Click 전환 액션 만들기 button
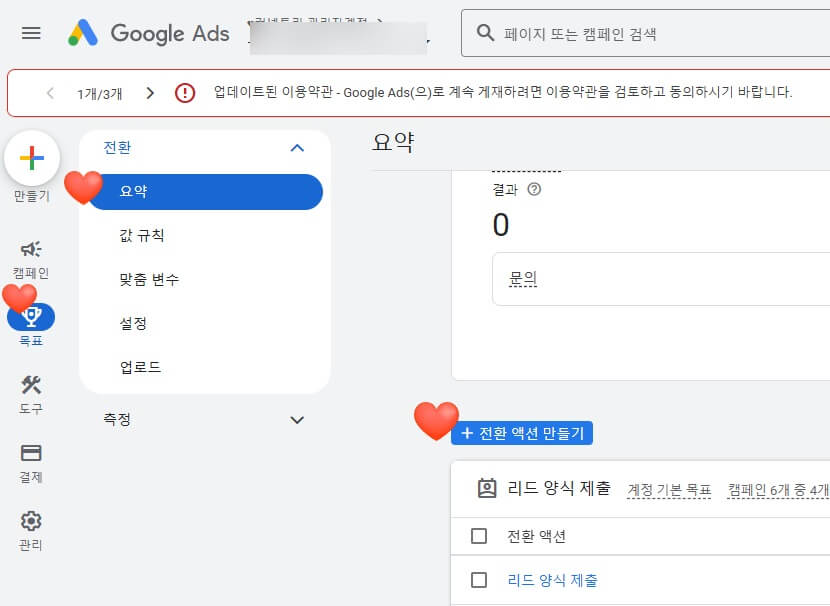Screen dimensions: 830x606 522,433
